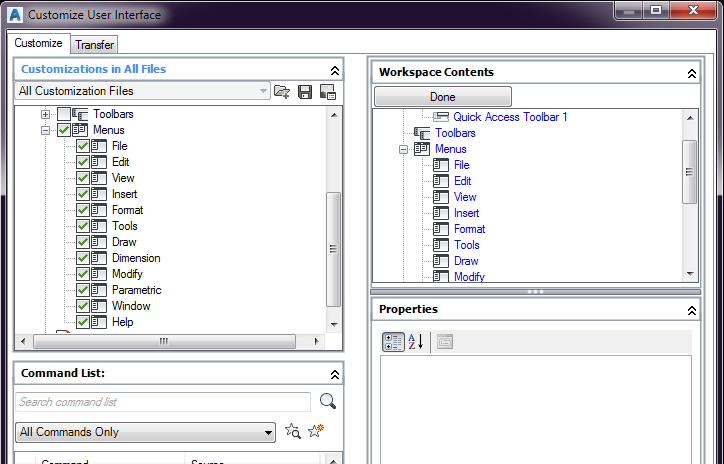Sort Properties alphabetically A-Z
724x464 pixels.
[x=416, y=342]
